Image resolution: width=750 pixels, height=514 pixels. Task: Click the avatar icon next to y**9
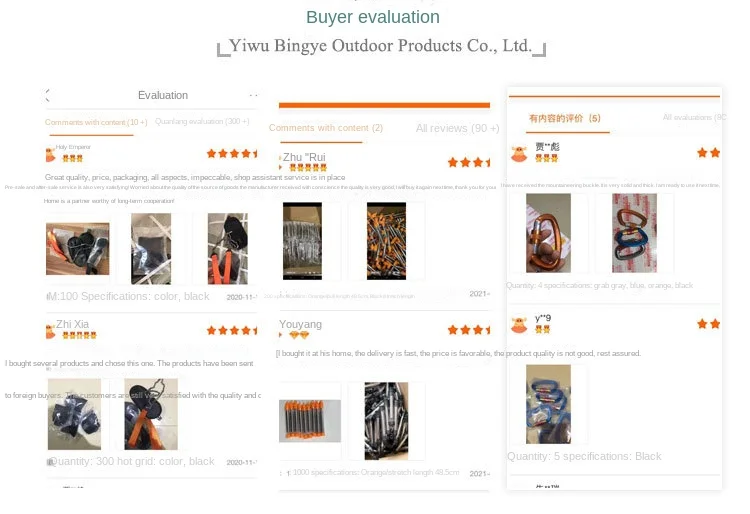click(x=519, y=325)
